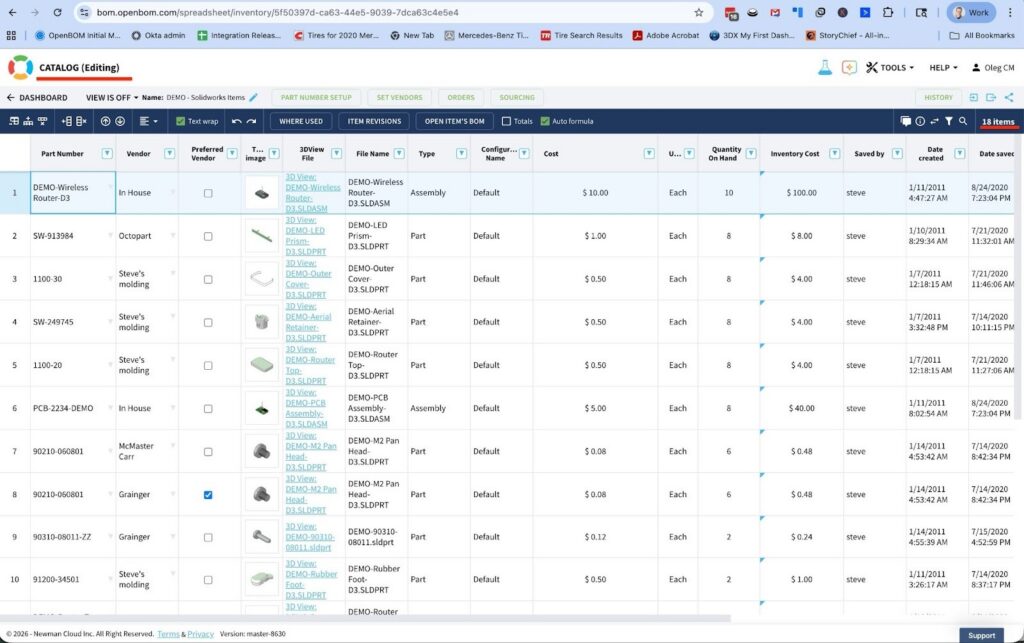The width and height of the screenshot is (1024, 643).
Task: Click the WHERE USED button
Action: [x=300, y=121]
